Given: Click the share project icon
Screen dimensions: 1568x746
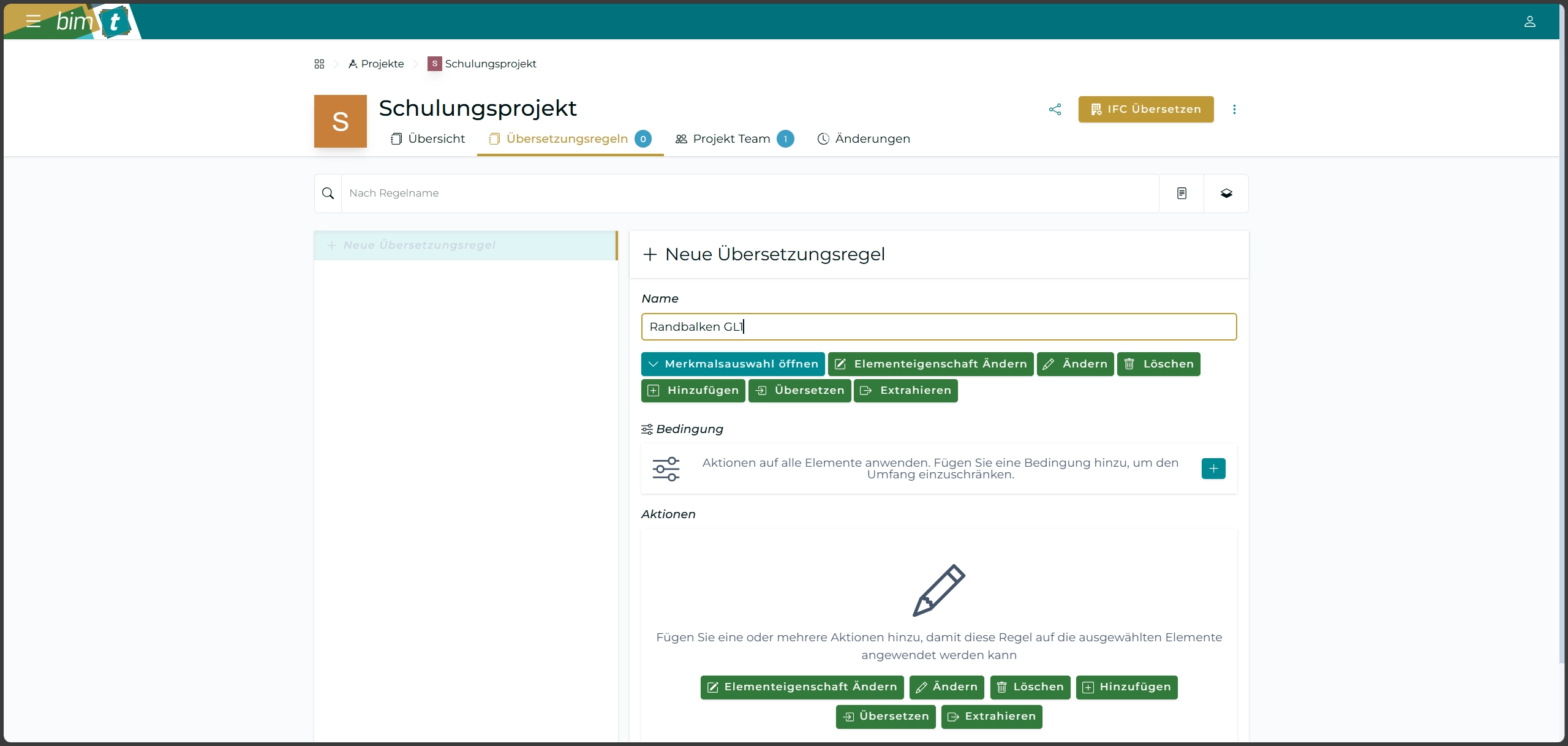Looking at the screenshot, I should (x=1055, y=110).
